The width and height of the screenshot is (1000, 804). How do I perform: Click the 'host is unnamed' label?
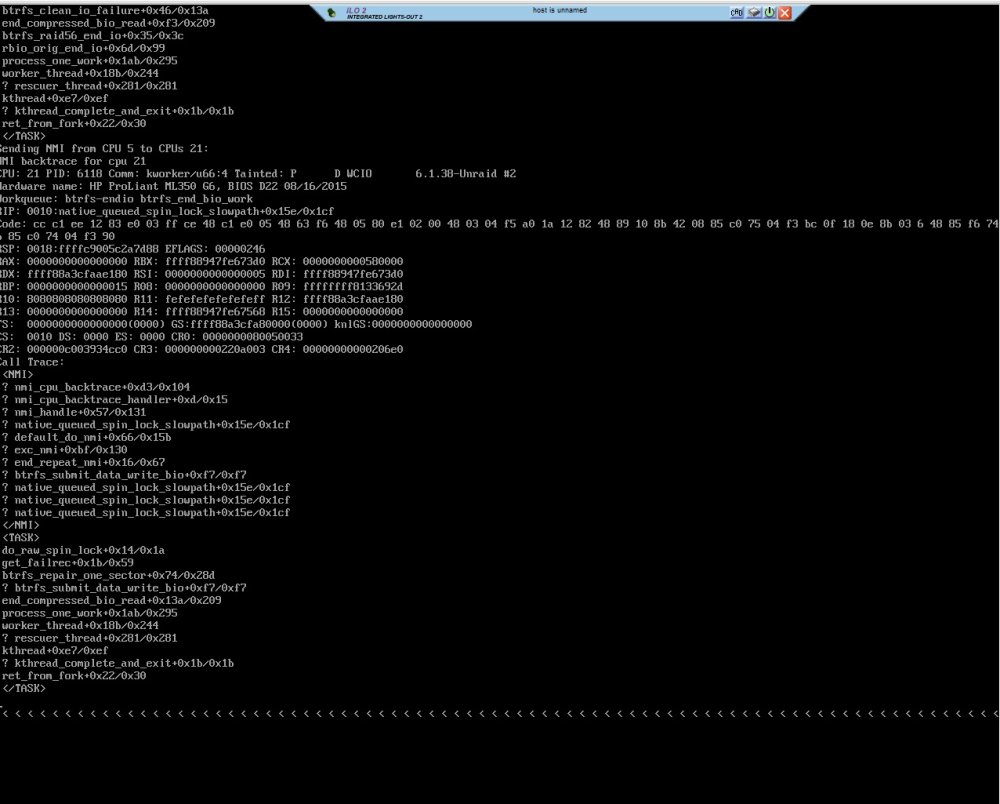click(559, 10)
